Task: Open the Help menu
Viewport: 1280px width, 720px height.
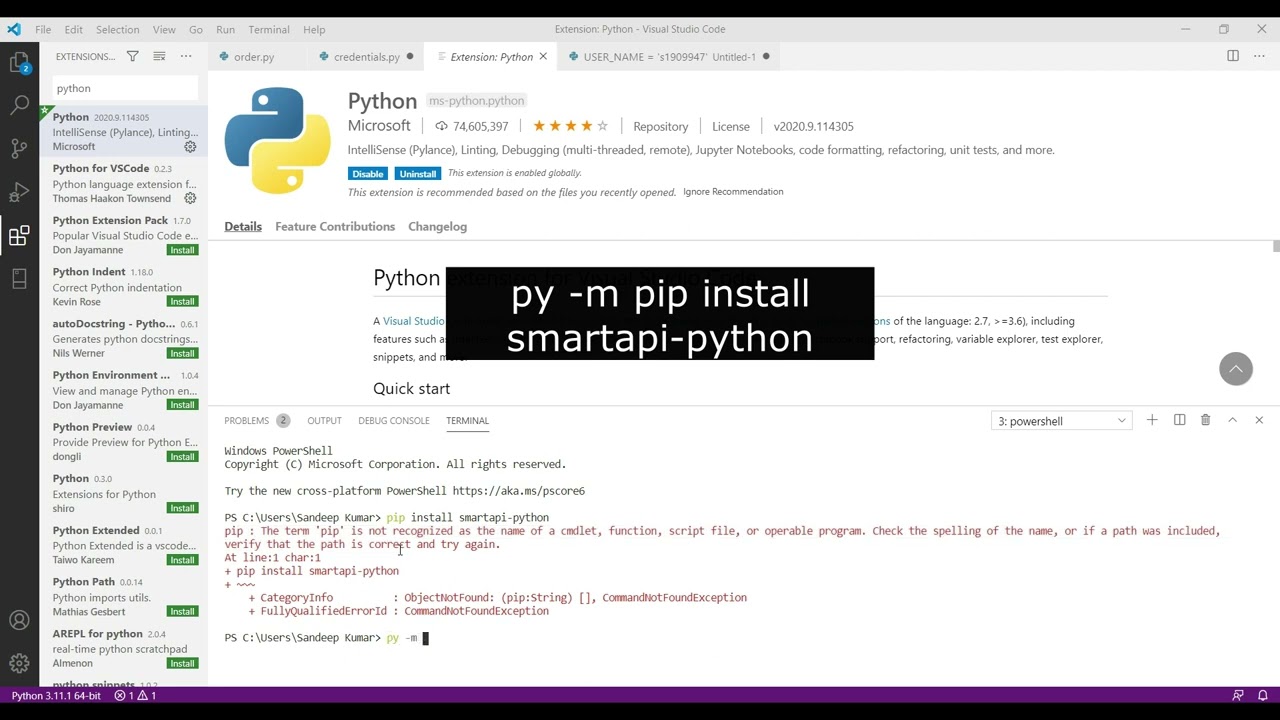Action: (314, 29)
